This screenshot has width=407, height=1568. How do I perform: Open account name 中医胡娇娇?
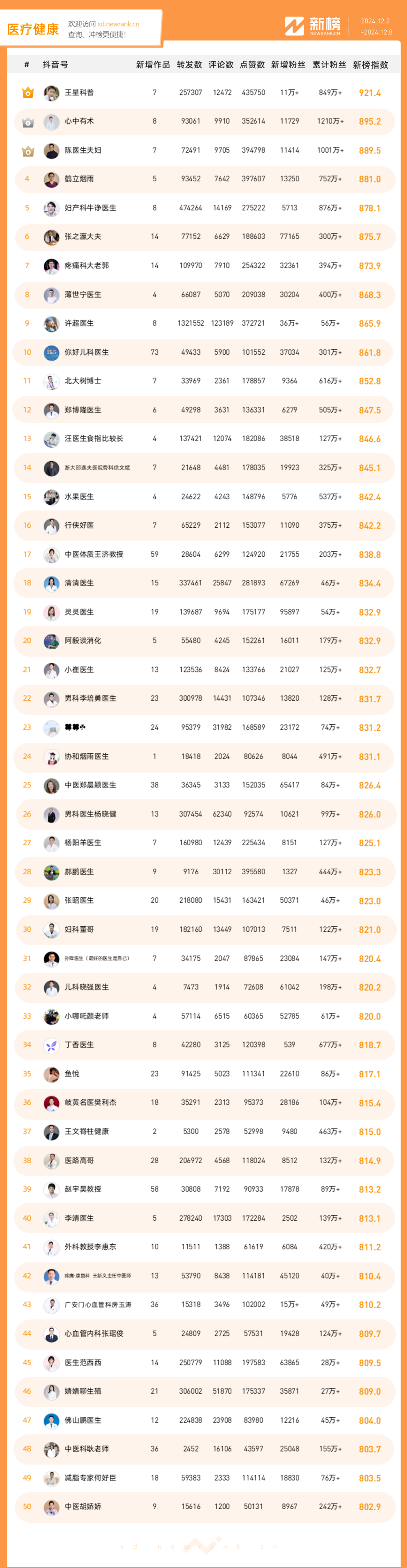pyautogui.click(x=83, y=1507)
